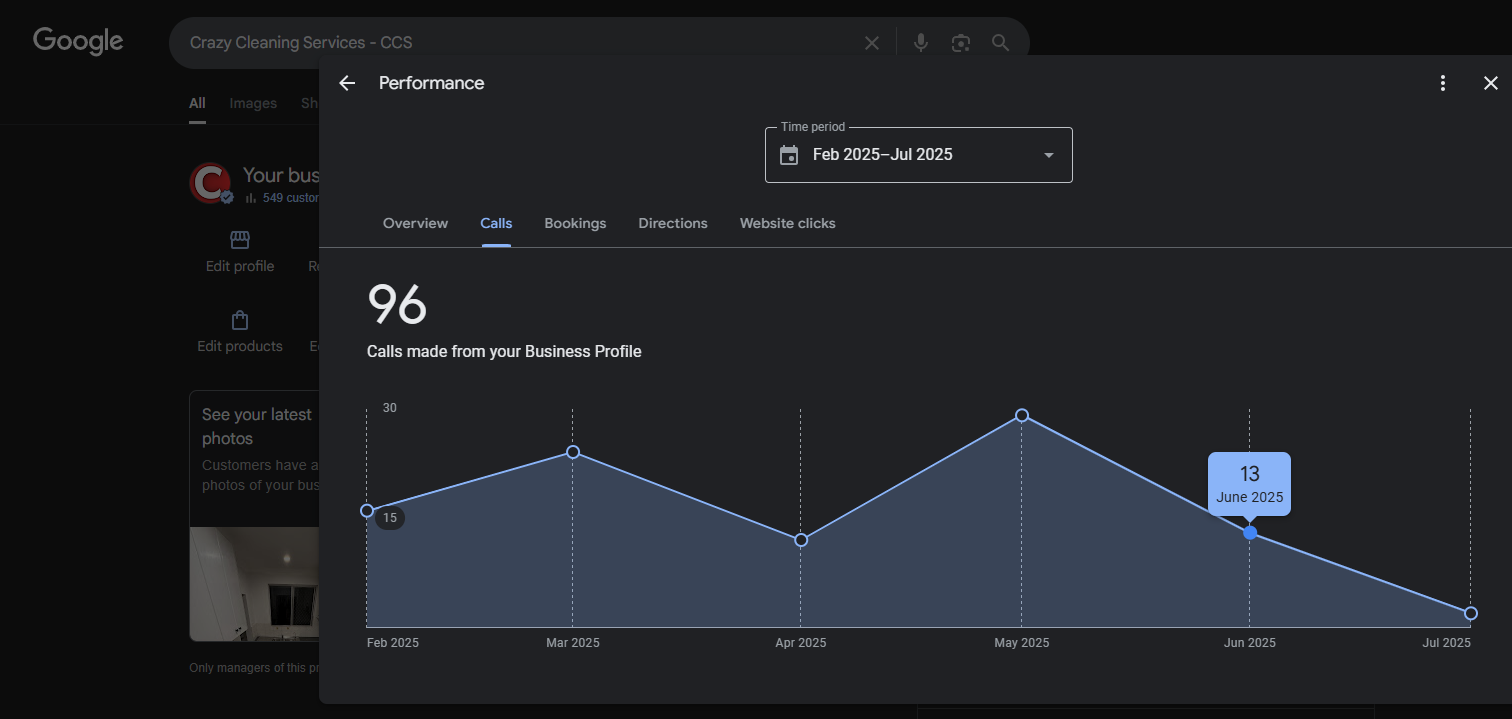The image size is (1512, 719).
Task: Select the All search results tab
Action: [197, 104]
